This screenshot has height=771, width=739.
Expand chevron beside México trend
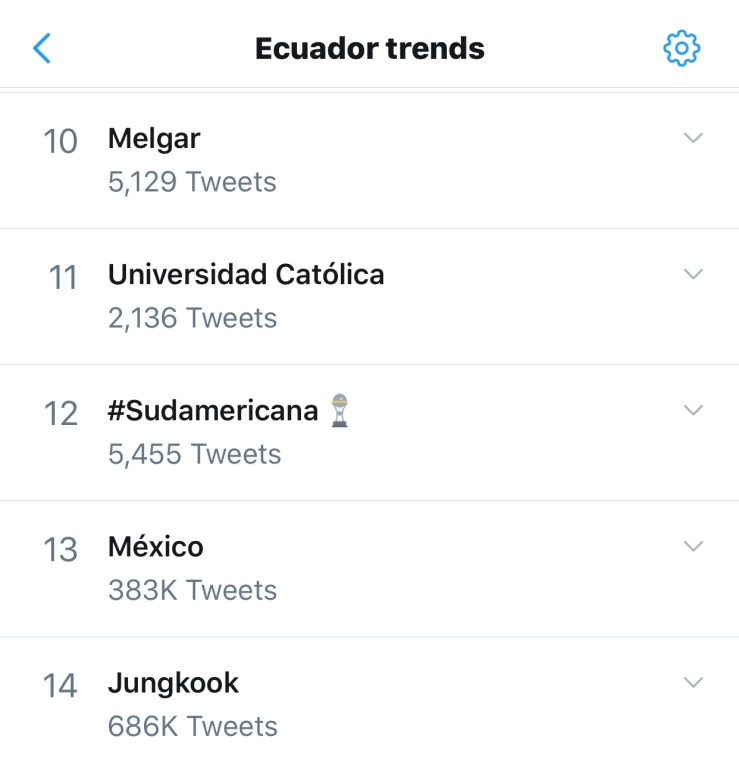point(693,546)
